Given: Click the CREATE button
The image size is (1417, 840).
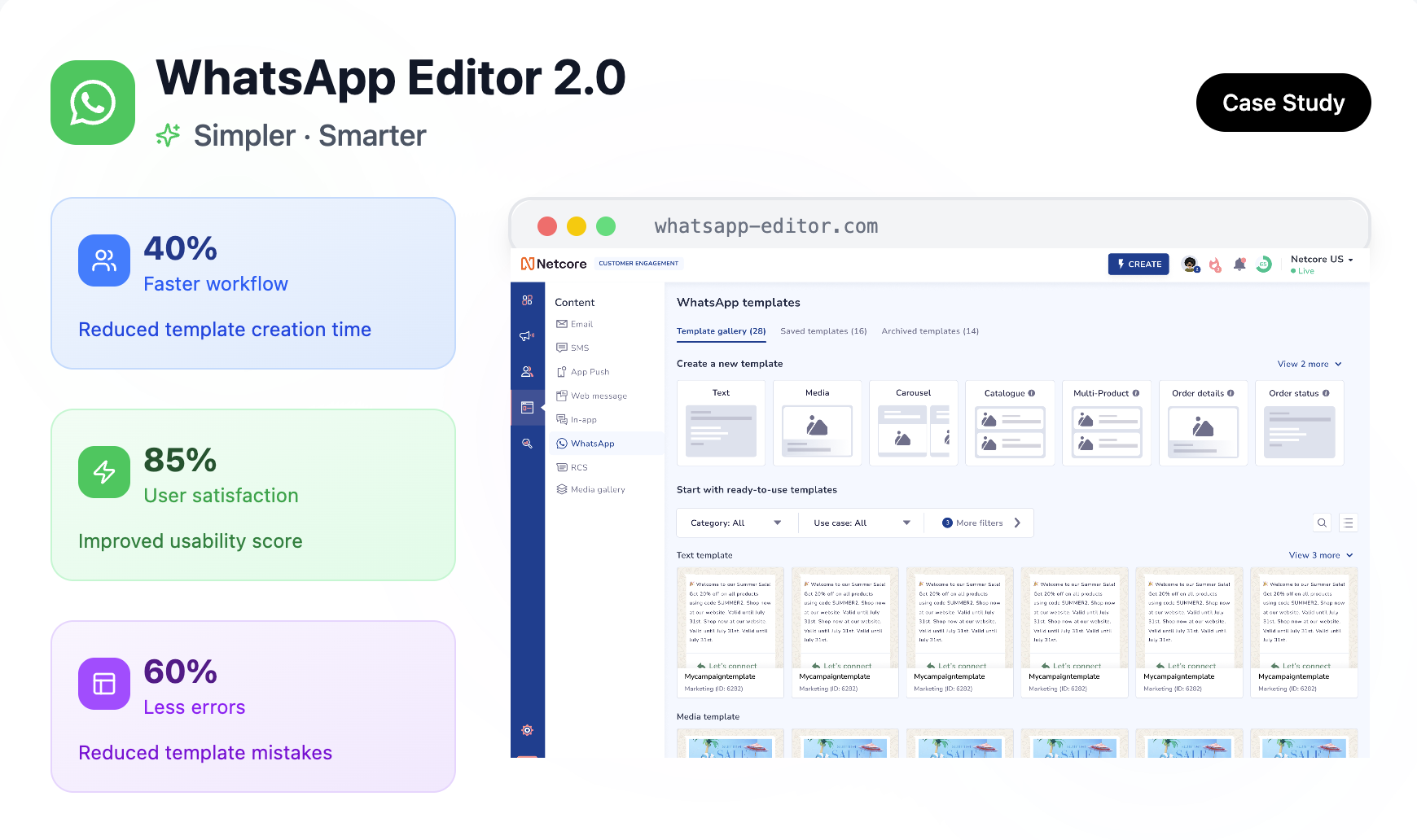Looking at the screenshot, I should point(1138,265).
